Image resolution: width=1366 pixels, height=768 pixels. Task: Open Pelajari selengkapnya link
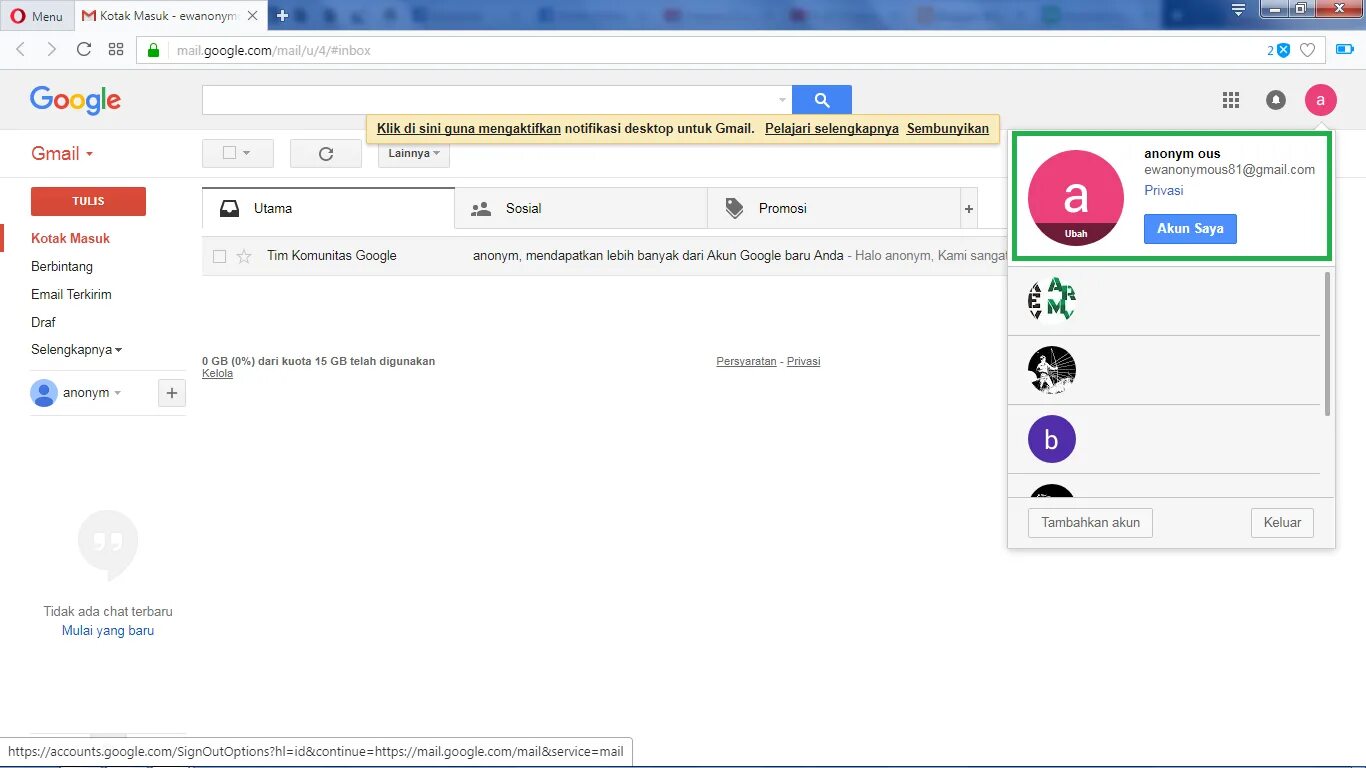point(832,128)
